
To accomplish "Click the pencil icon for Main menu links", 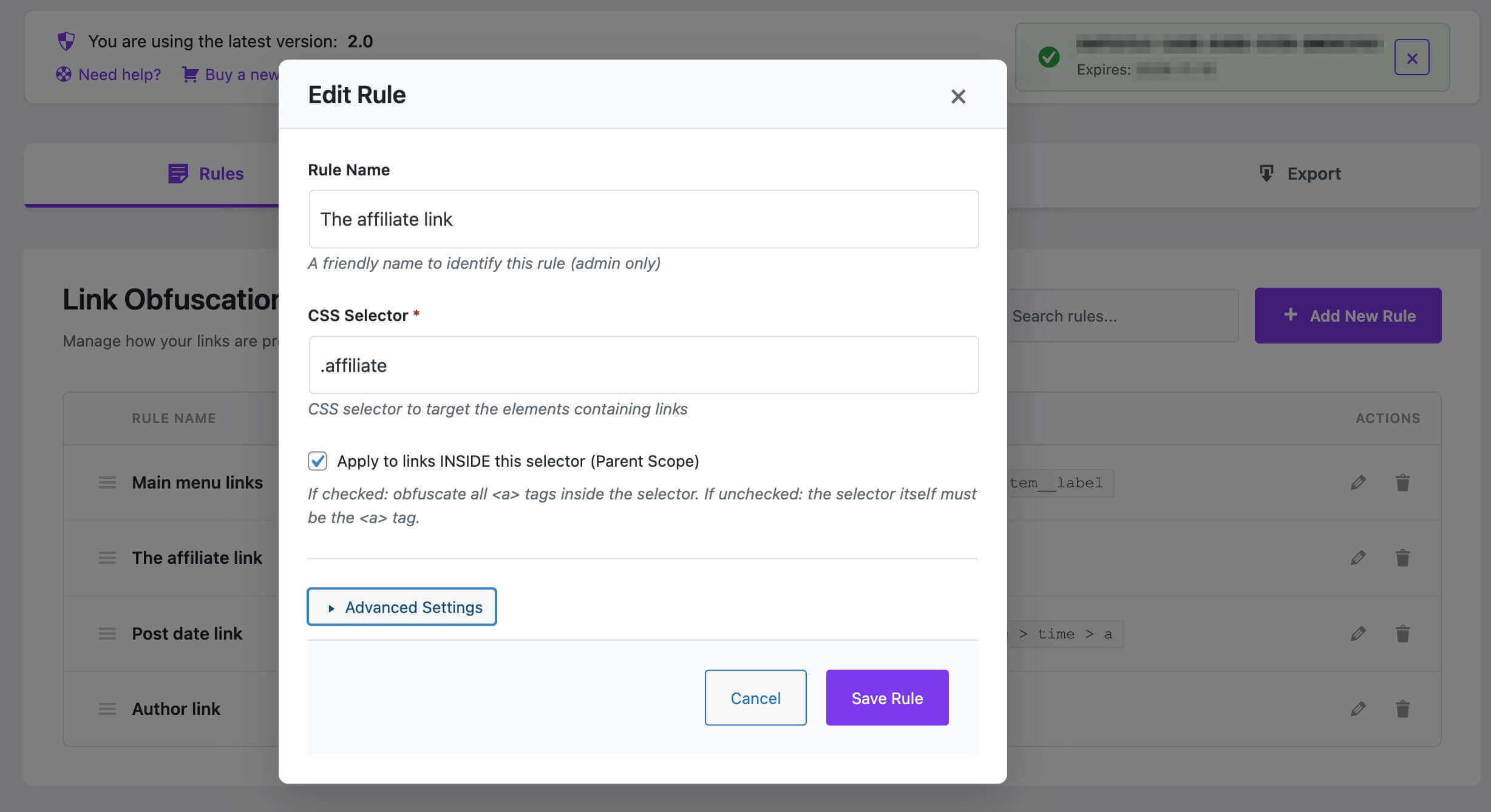I will tap(1358, 482).
